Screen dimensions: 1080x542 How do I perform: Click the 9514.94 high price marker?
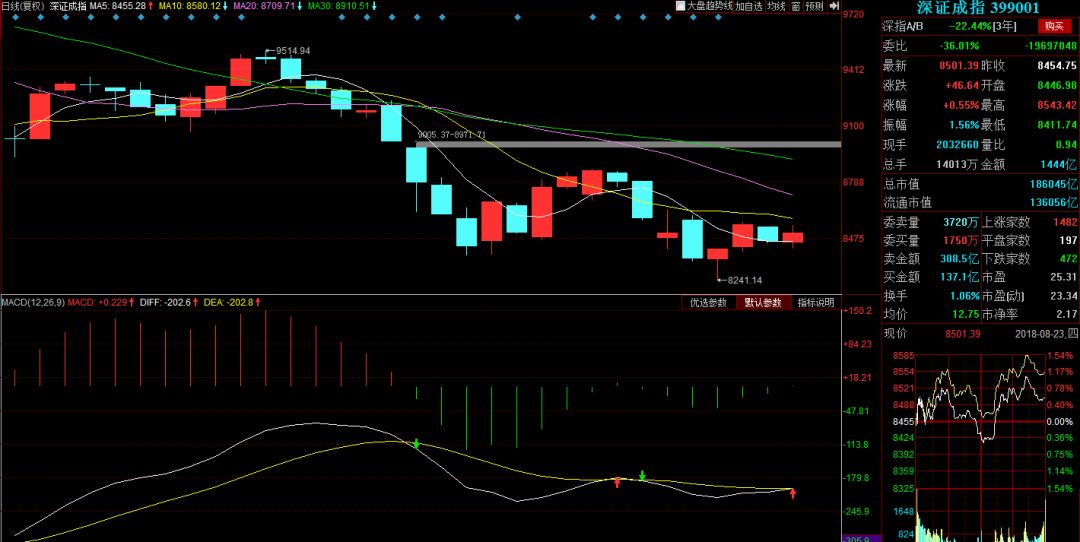click(292, 51)
